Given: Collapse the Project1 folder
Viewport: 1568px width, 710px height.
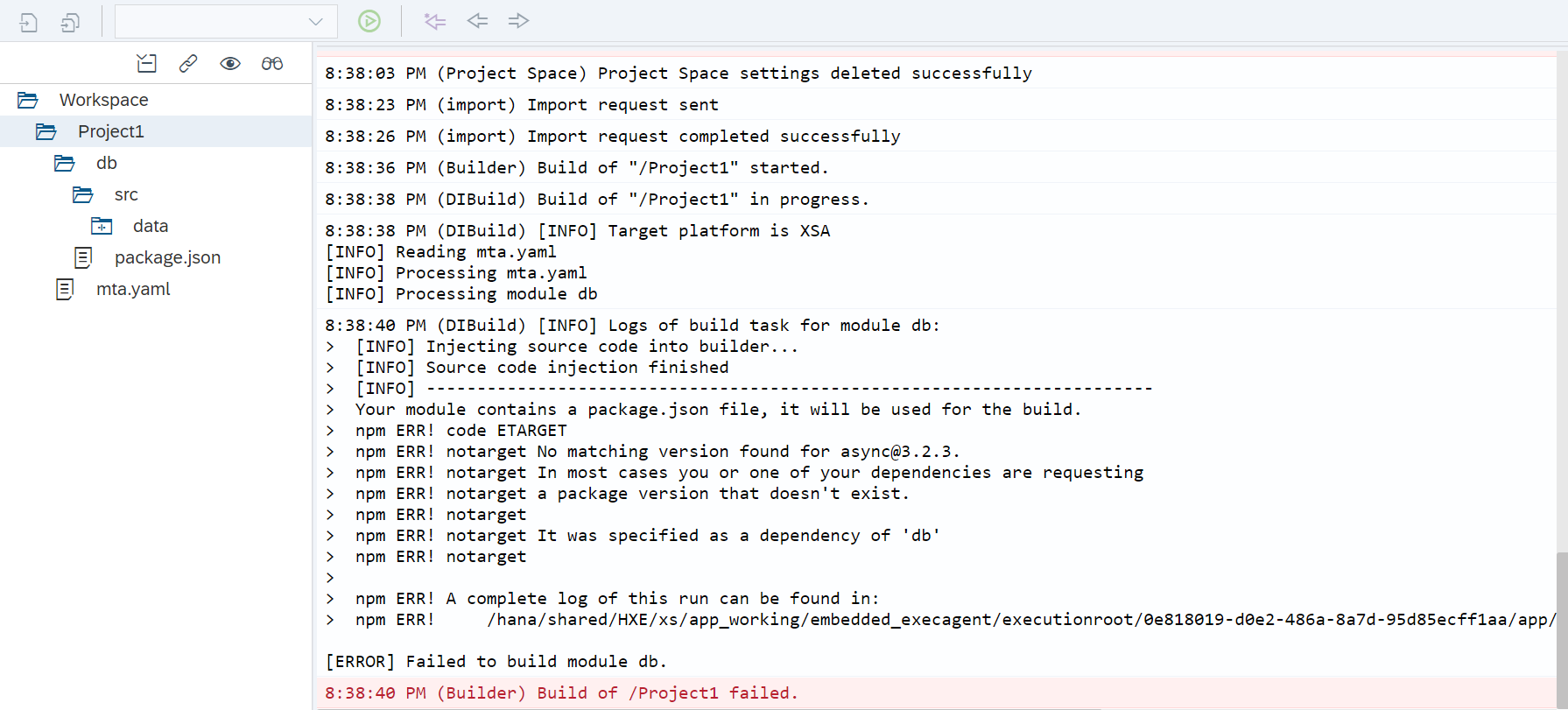Looking at the screenshot, I should pos(46,131).
